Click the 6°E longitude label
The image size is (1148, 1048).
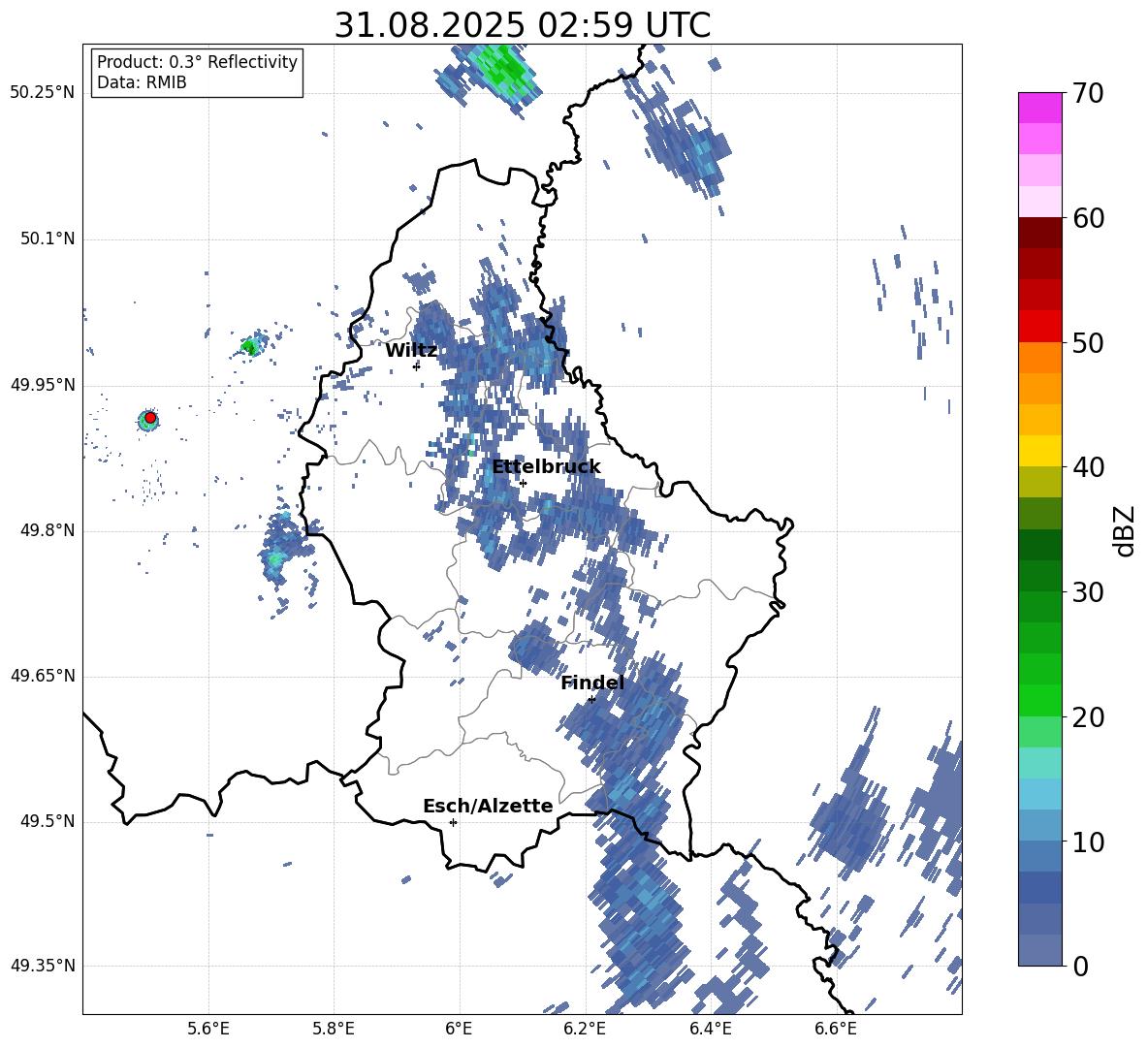point(459,1030)
